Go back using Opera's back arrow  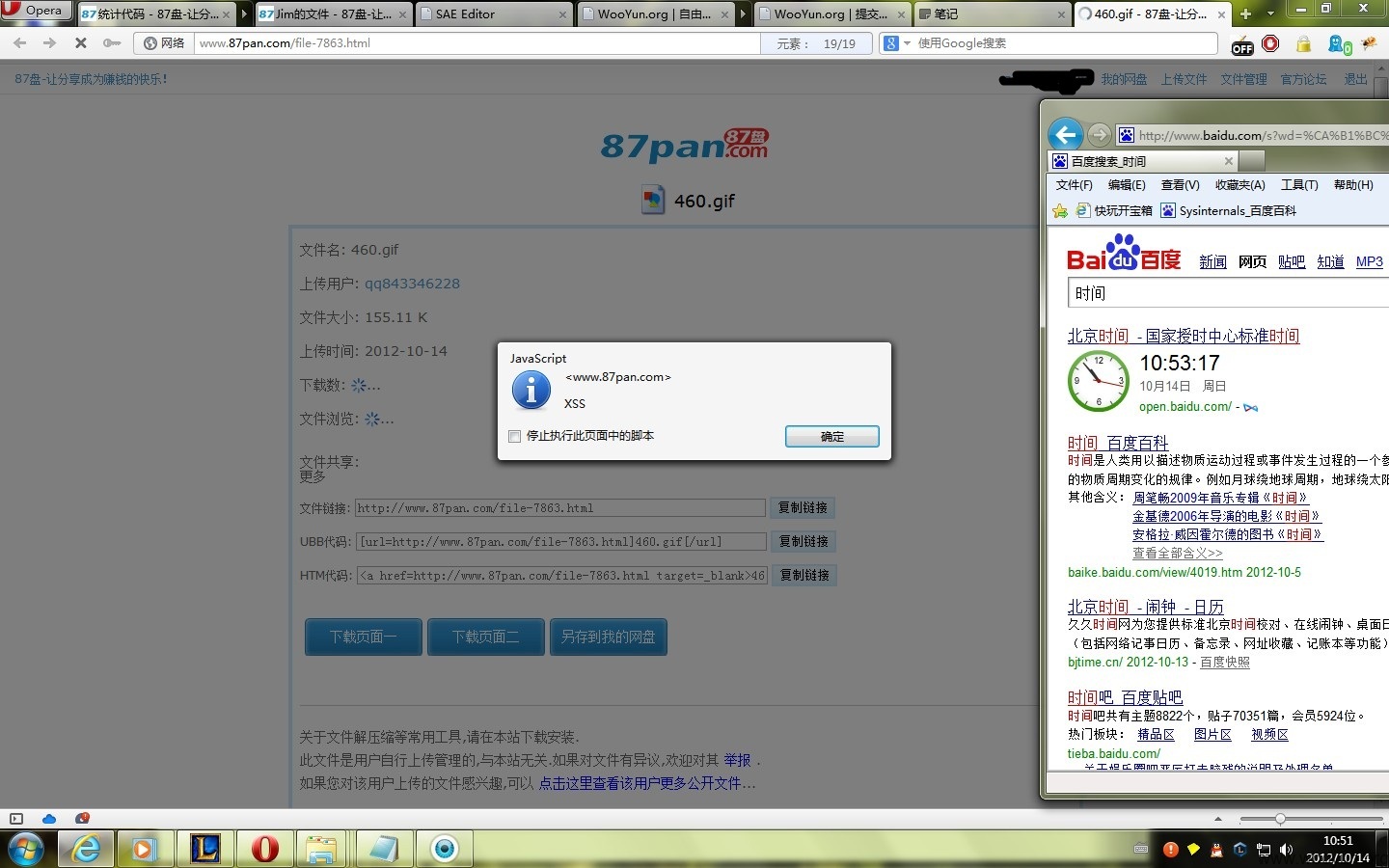pos(20,43)
